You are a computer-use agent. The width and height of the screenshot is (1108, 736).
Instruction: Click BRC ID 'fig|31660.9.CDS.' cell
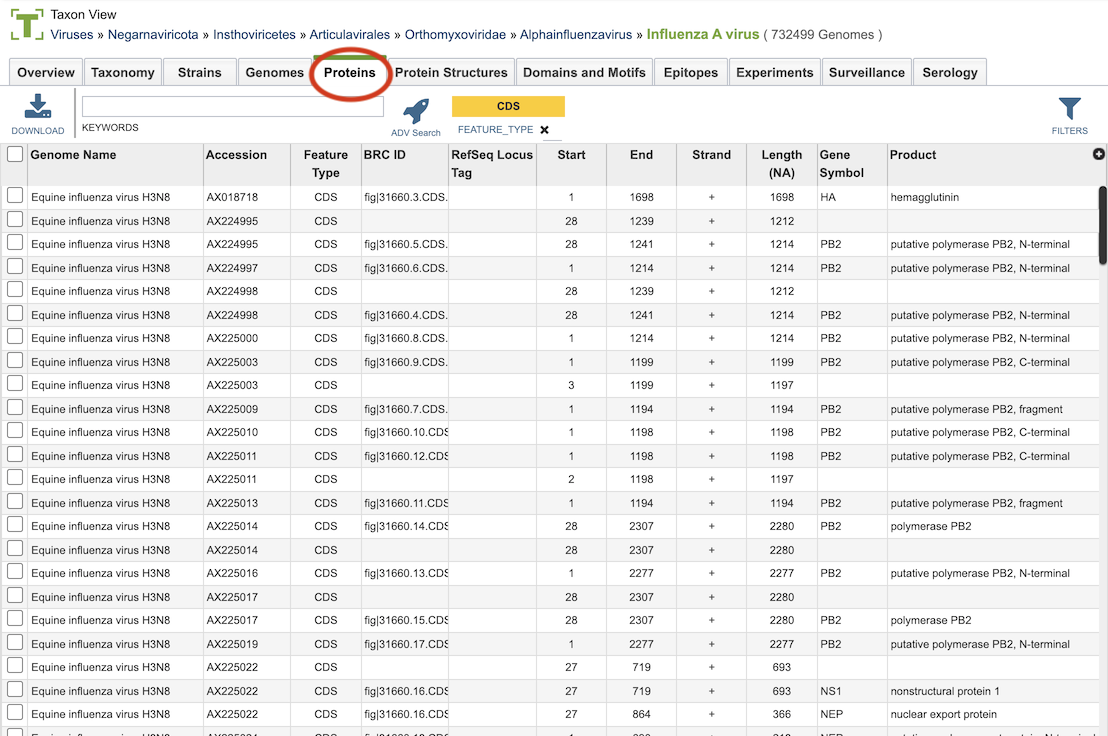[x=406, y=362]
